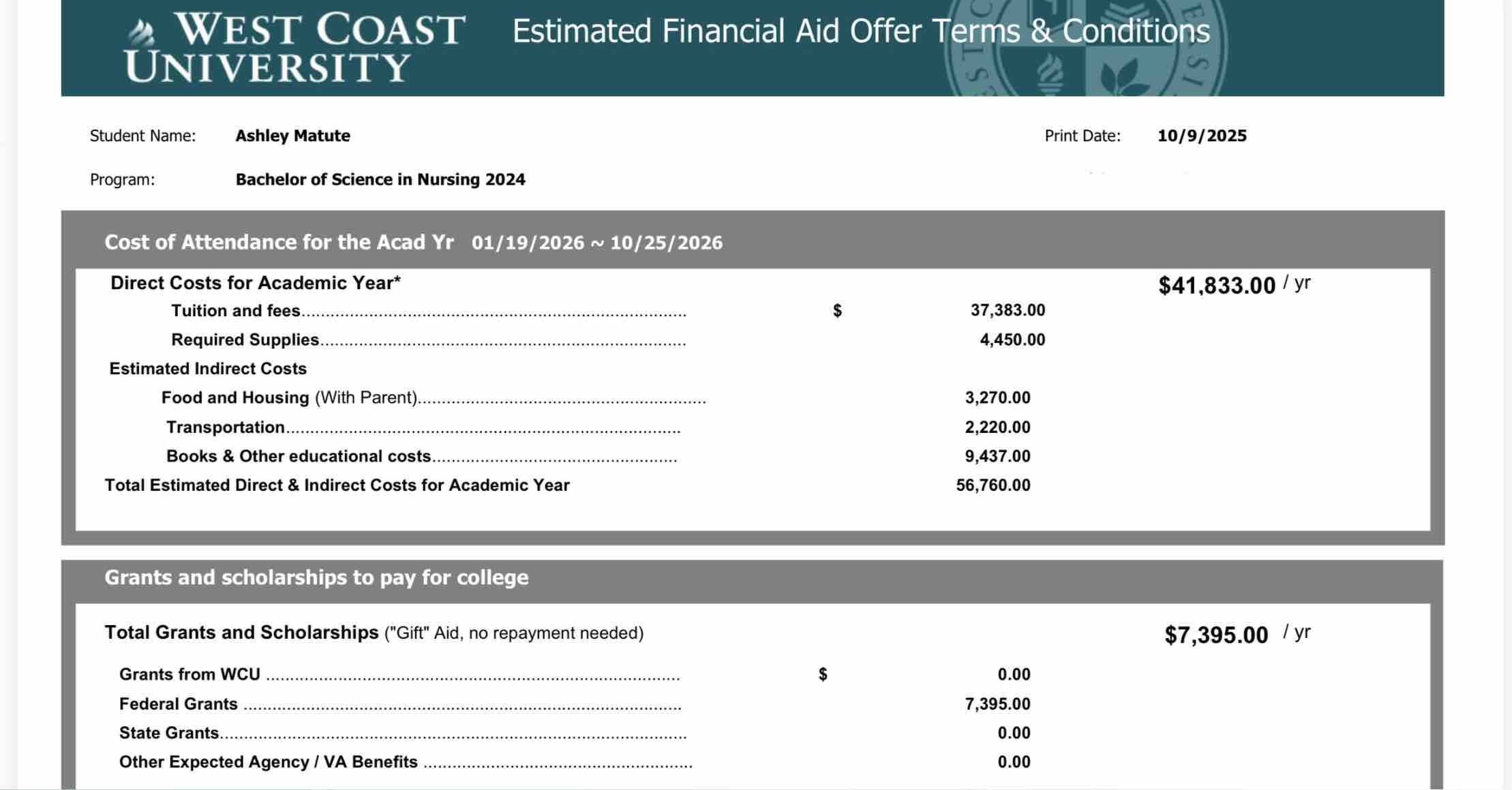
Task: Click the West Coast University flame logo icon
Action: pyautogui.click(x=142, y=31)
